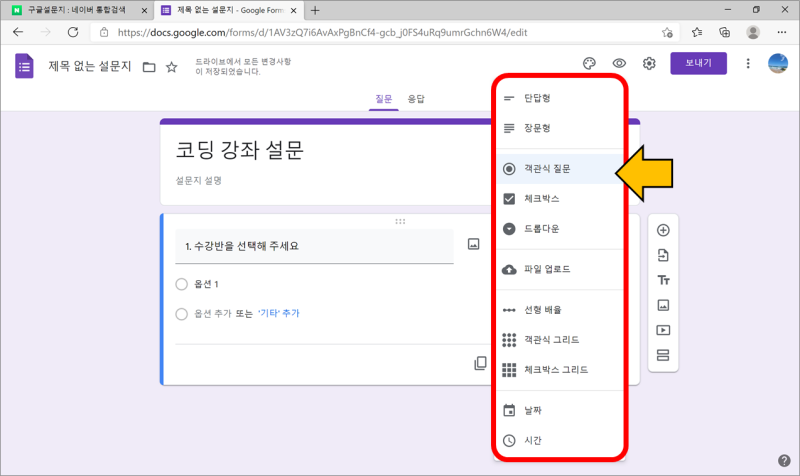This screenshot has height=476, width=800.
Task: Duplicate the question using the copy icon
Action: tap(480, 363)
